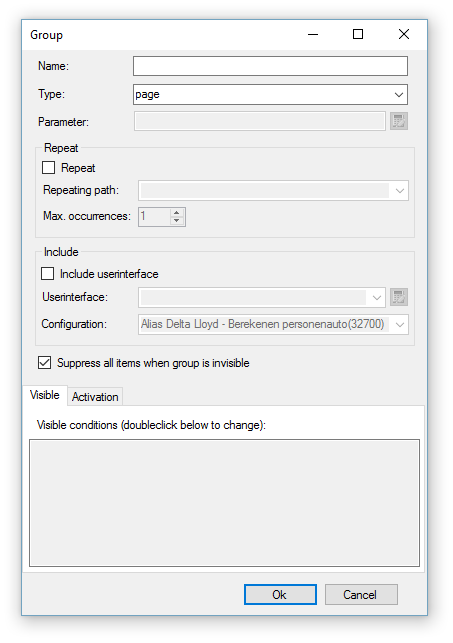This screenshot has width=453, height=643.
Task: Increase Max. occurrences with up arrow
Action: 177,212
